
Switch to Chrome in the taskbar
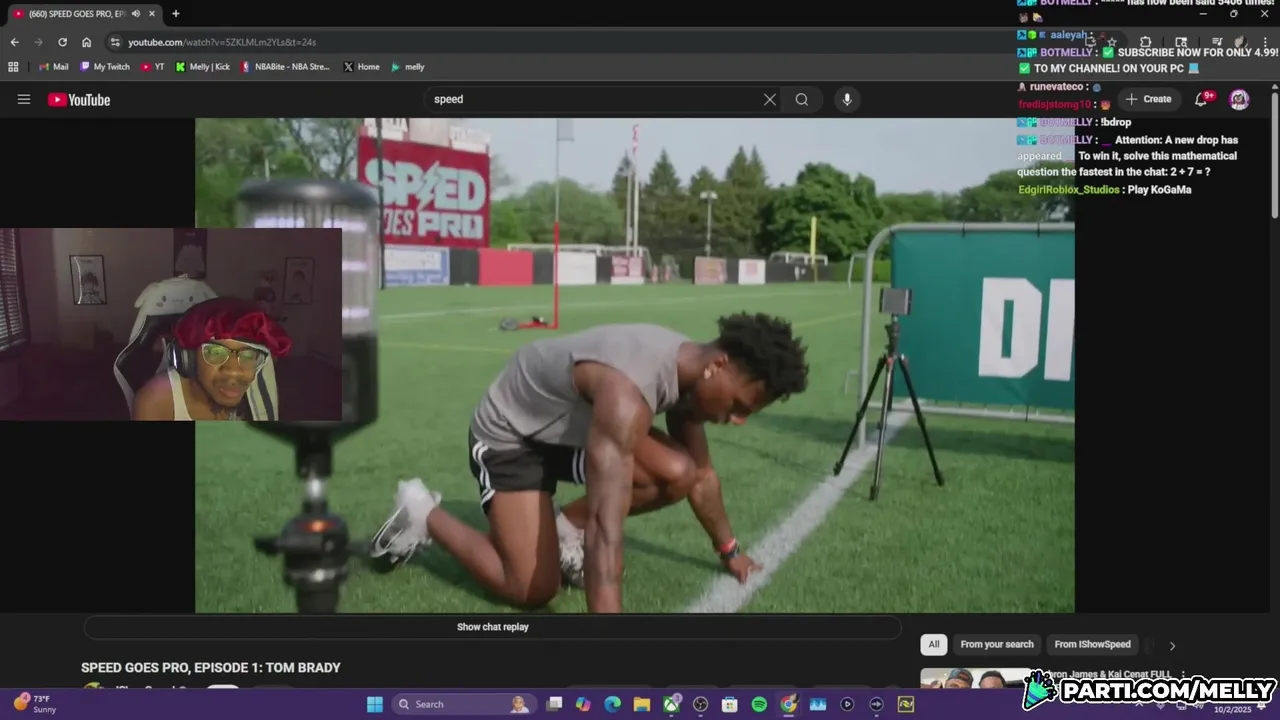(x=789, y=704)
